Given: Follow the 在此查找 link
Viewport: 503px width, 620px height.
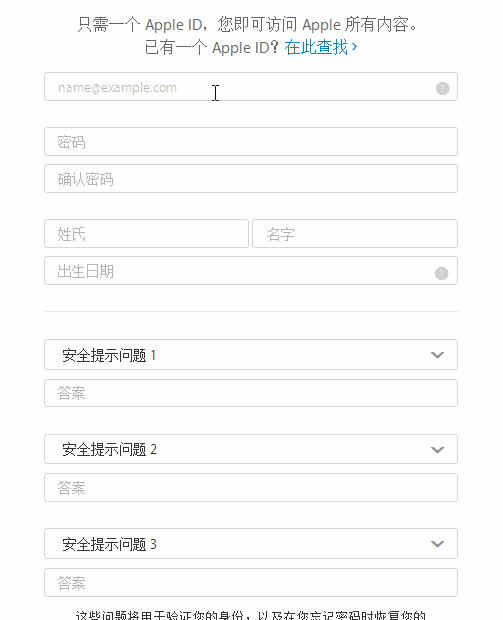Looking at the screenshot, I should pos(316,47).
